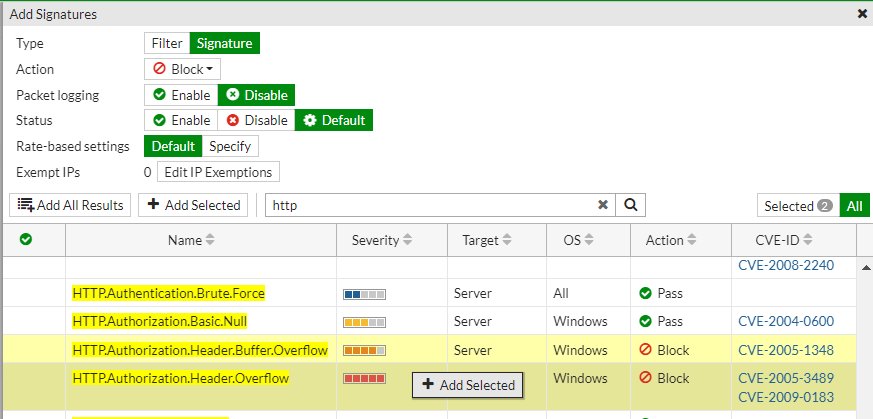Switch Type to Filter

[167, 43]
